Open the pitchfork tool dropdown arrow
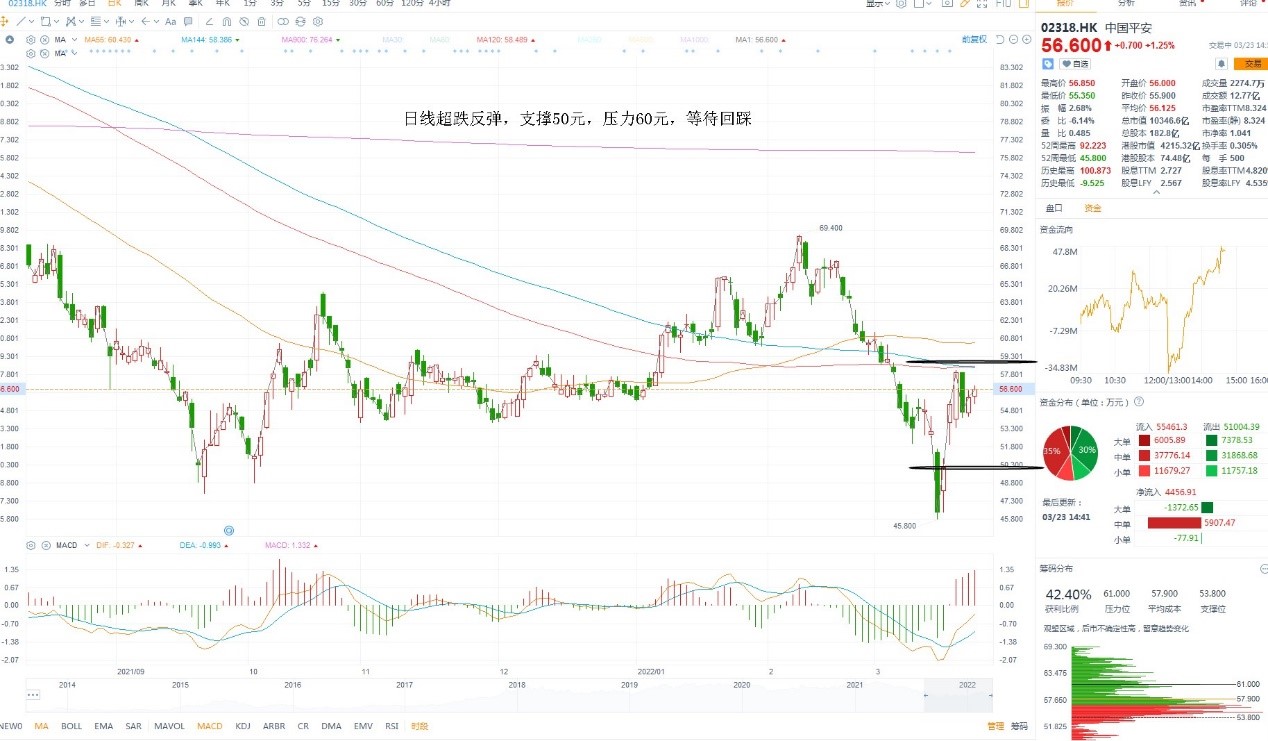 [x=82, y=21]
